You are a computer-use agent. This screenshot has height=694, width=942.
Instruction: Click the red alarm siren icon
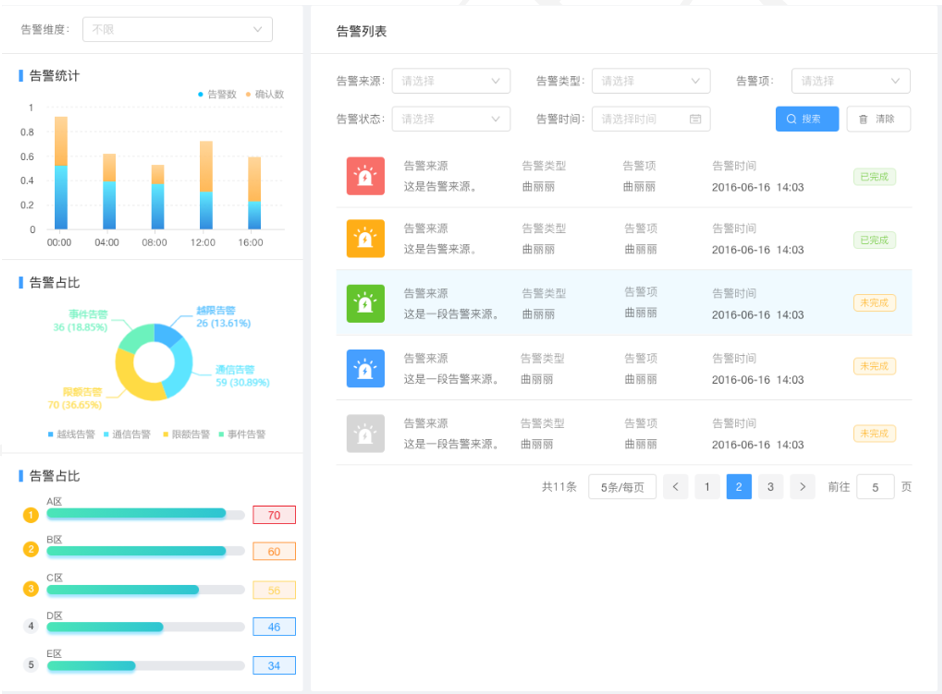365,176
